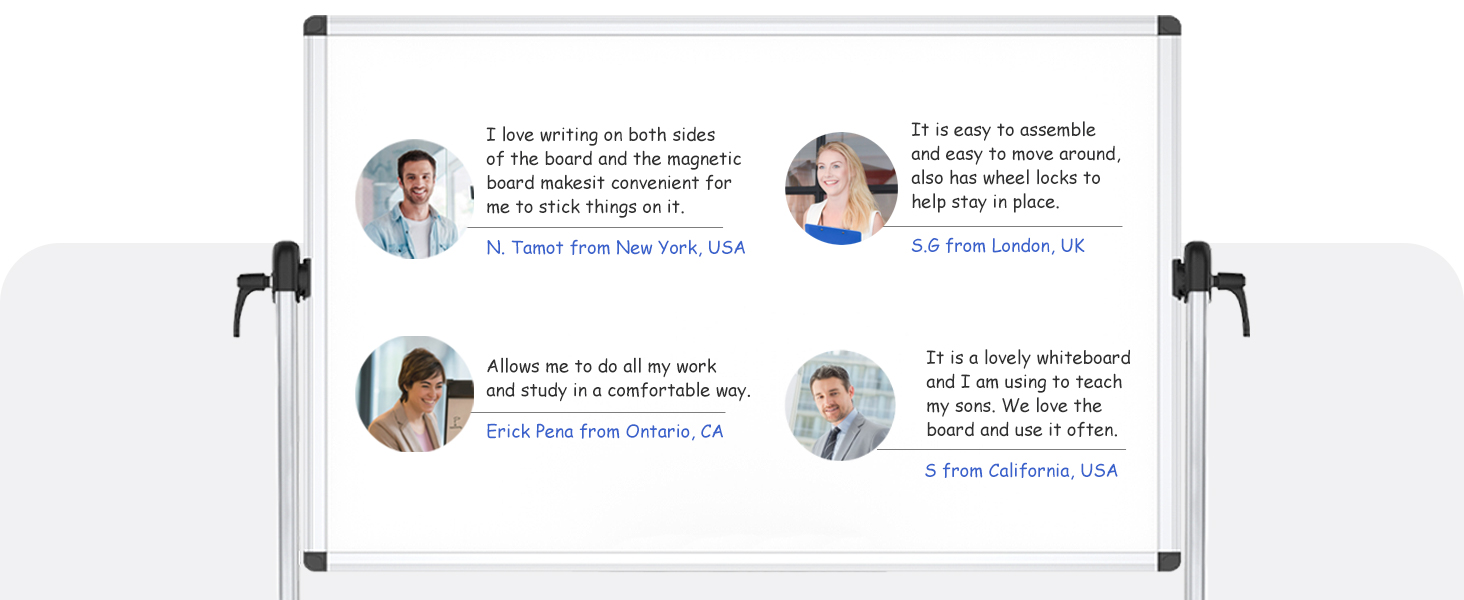The image size is (1464, 600).
Task: Click the bottom-right black corner bracket
Action: [1168, 561]
